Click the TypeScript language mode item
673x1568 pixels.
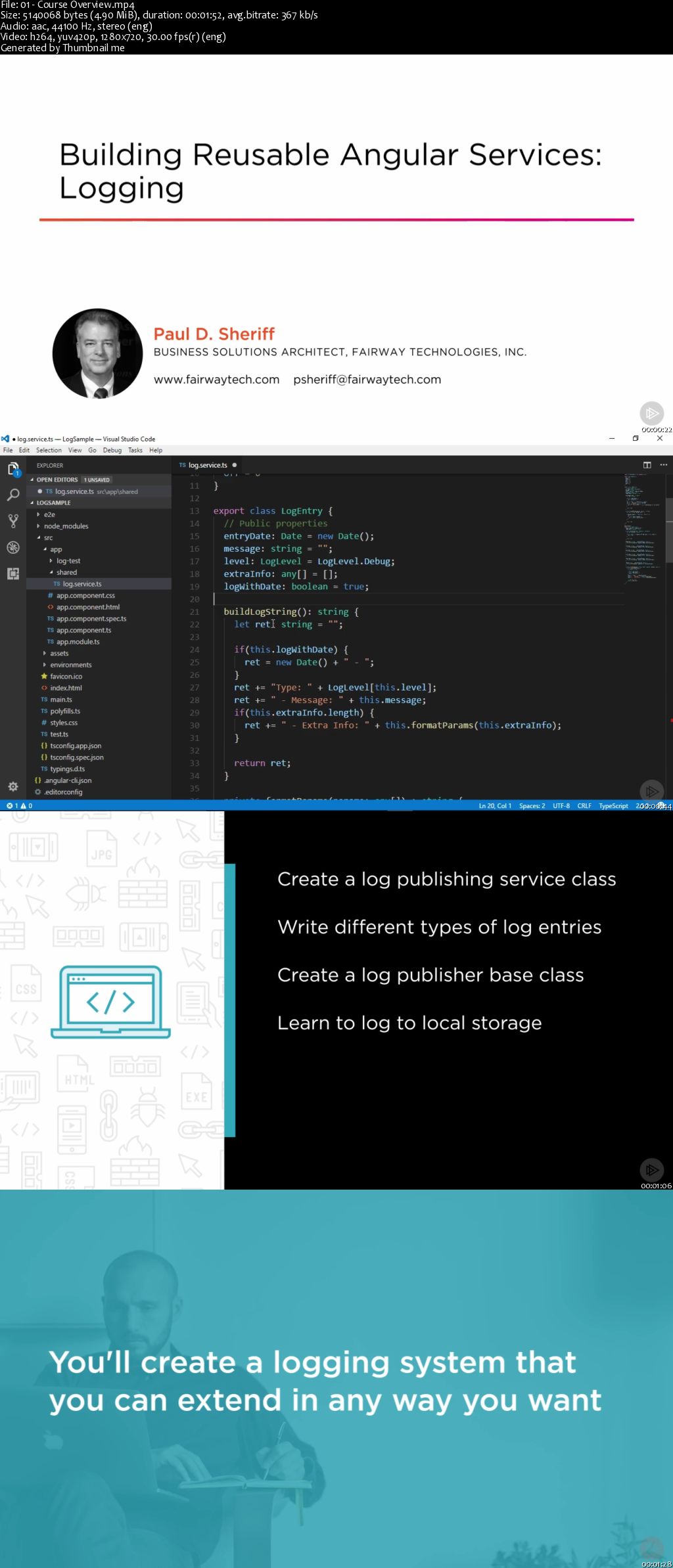coord(613,805)
